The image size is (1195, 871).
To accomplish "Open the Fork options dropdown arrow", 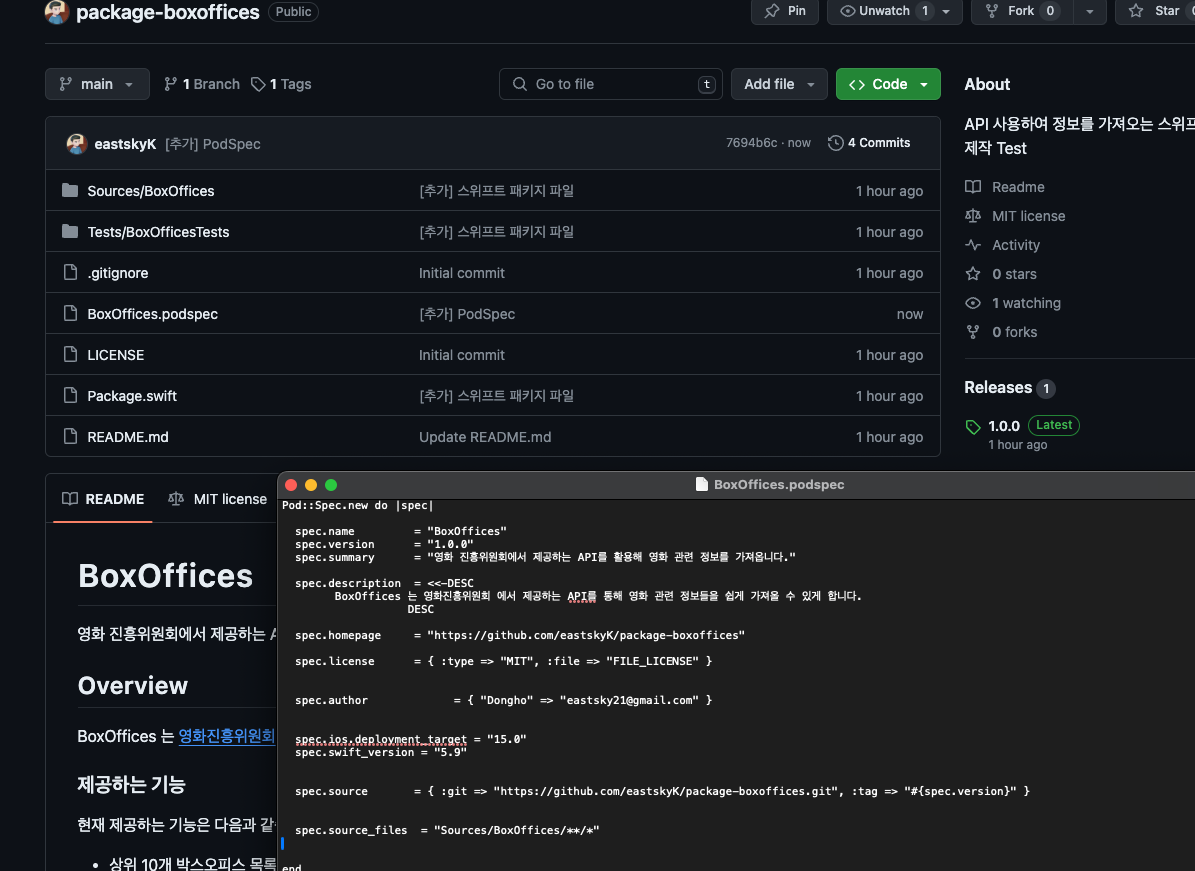I will point(1089,11).
